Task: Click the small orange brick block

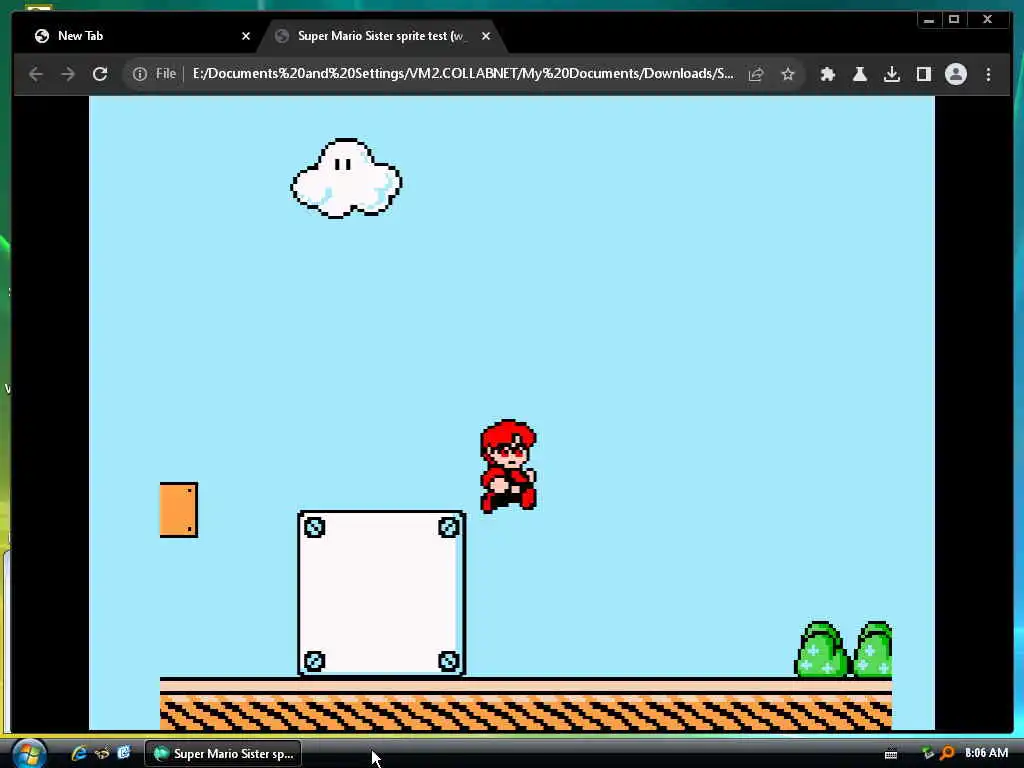Action: pyautogui.click(x=179, y=510)
